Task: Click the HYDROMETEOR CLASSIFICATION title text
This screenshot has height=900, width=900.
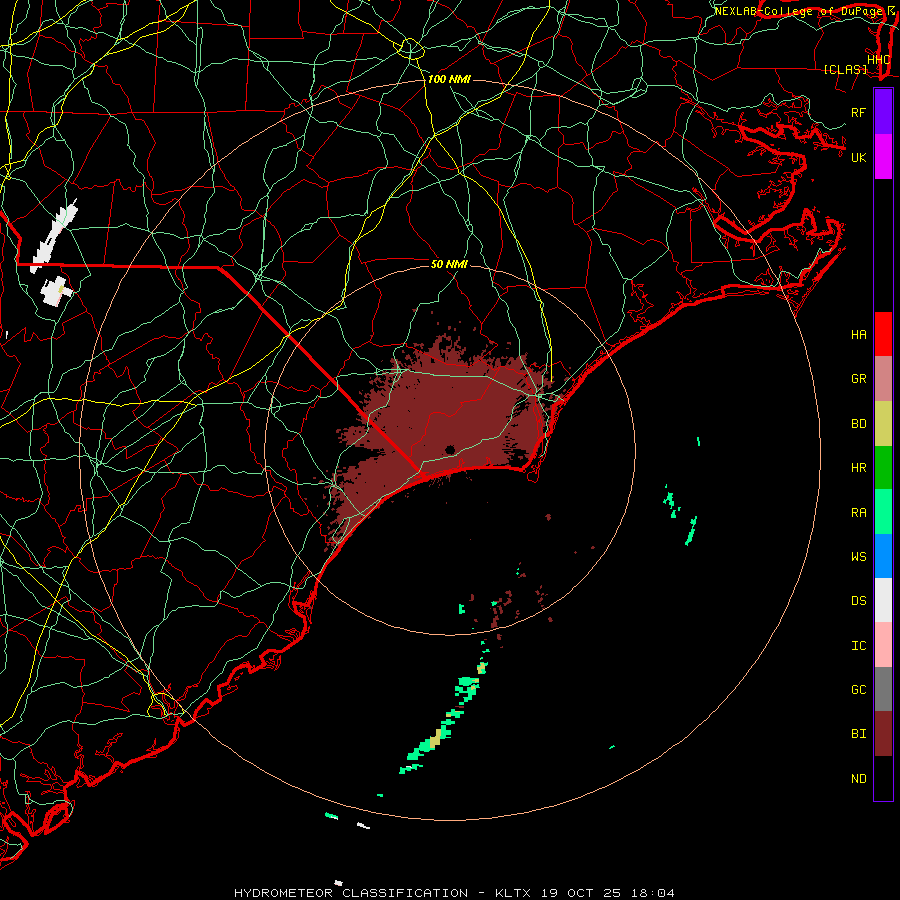Action: [351, 893]
